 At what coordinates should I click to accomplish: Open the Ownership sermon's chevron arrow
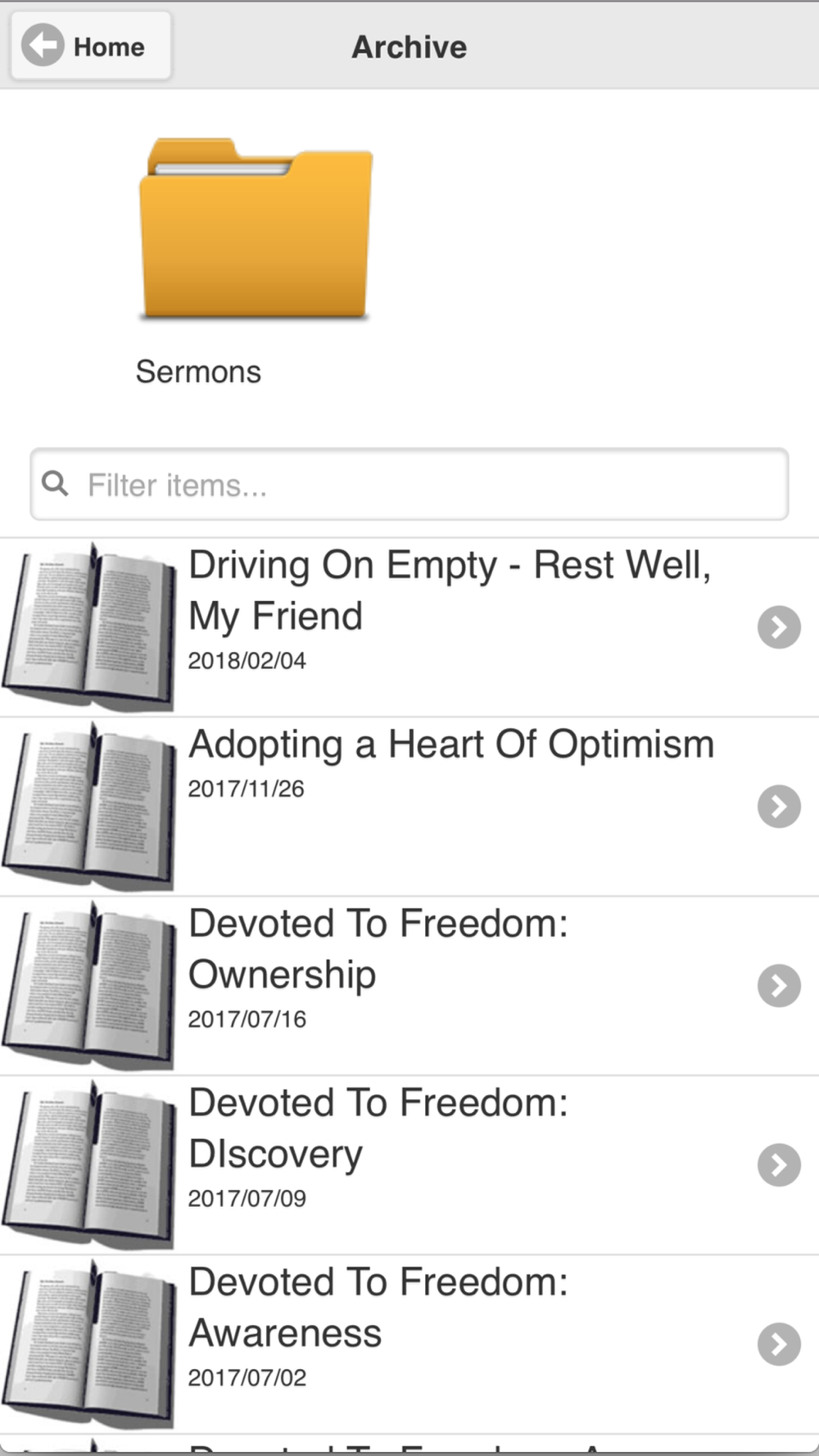[779, 986]
